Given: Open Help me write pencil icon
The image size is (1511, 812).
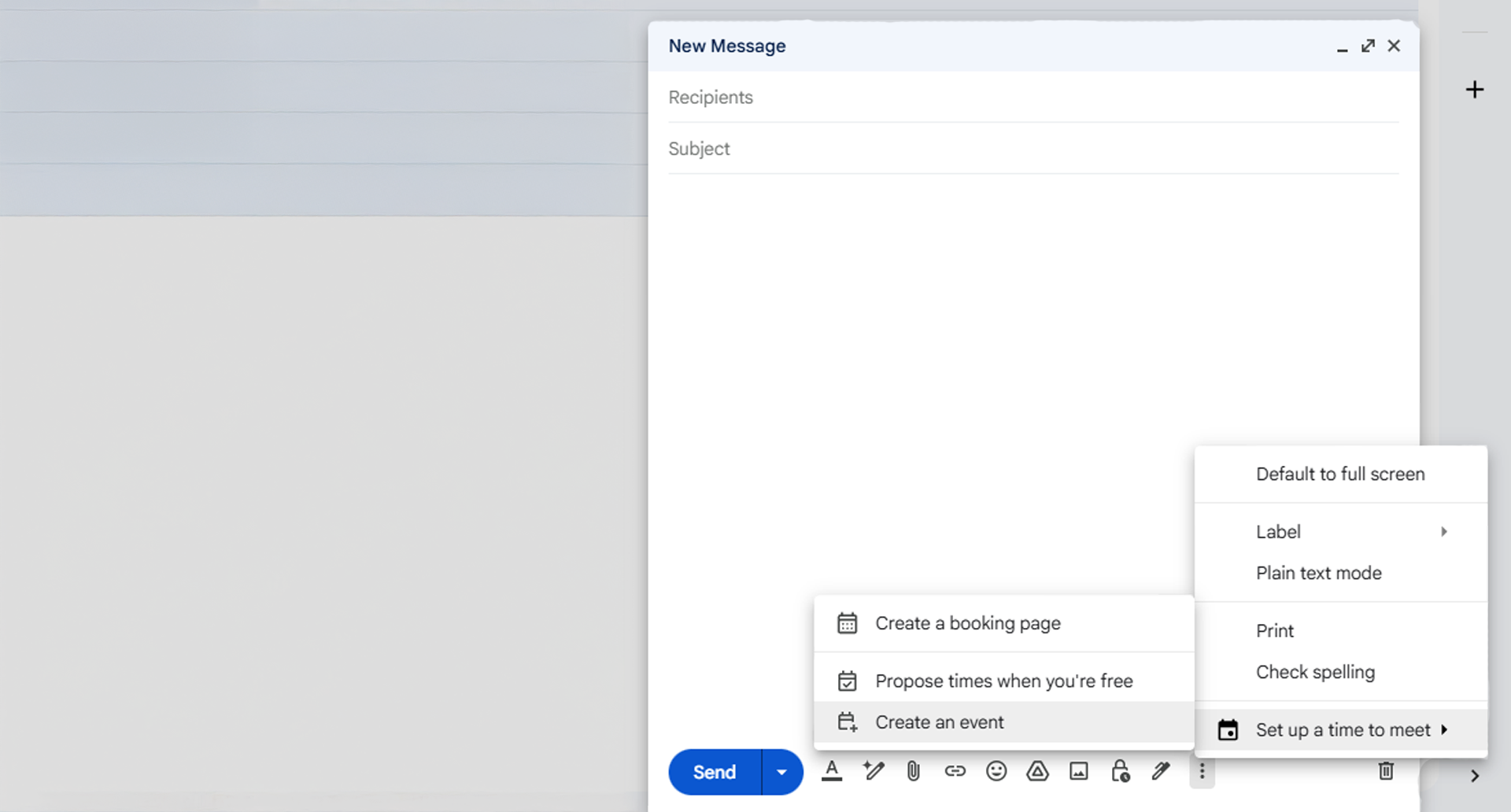Looking at the screenshot, I should tap(873, 772).
